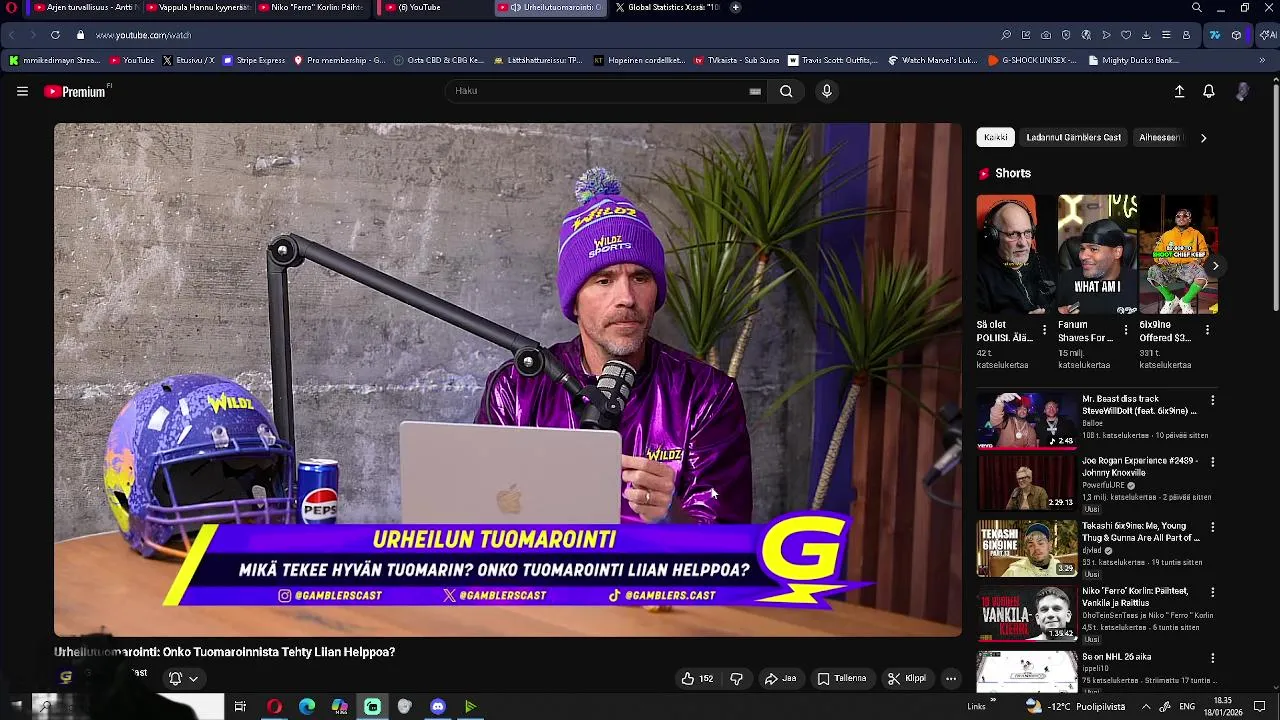Open options for Niko Ferro Korlin video
1280x720 pixels.
(1212, 592)
